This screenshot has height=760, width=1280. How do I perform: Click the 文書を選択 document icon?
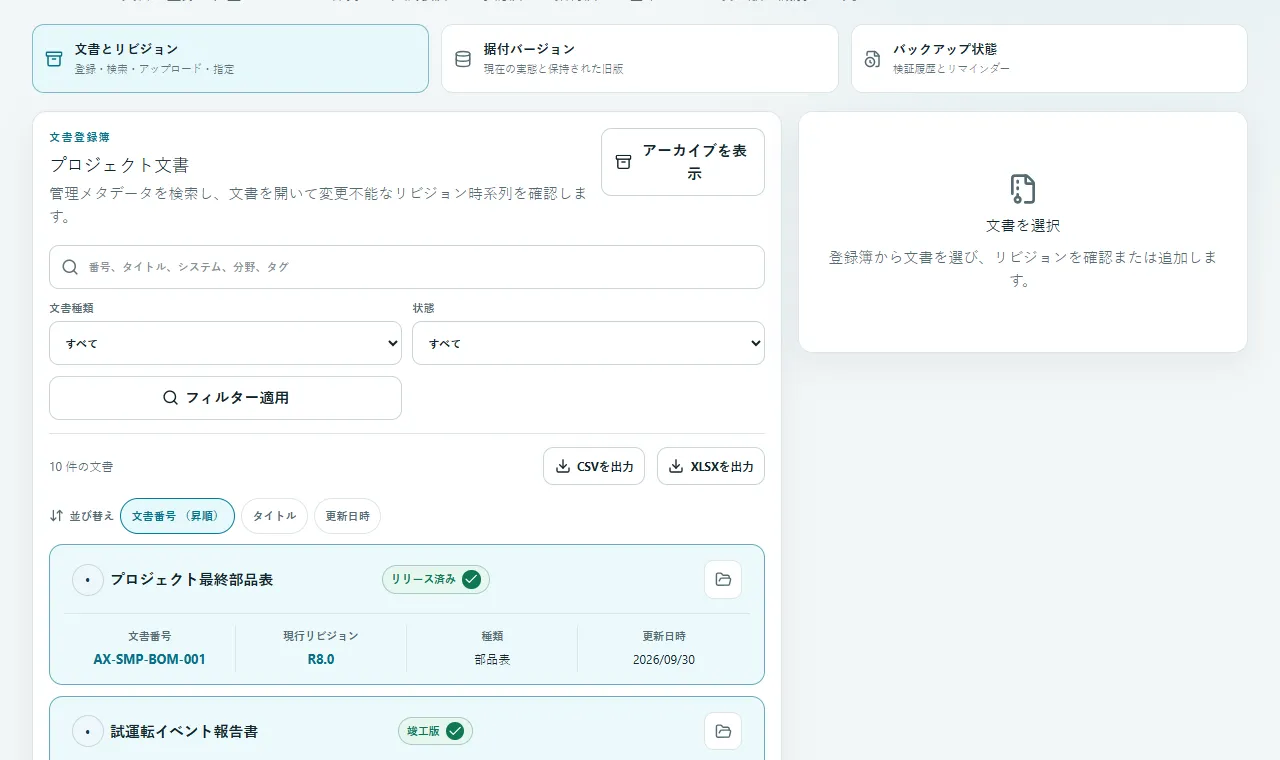point(1023,189)
